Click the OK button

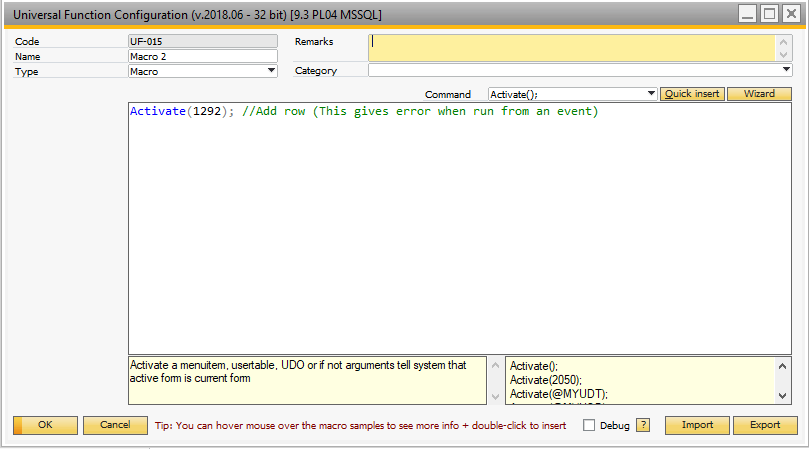coord(45,425)
